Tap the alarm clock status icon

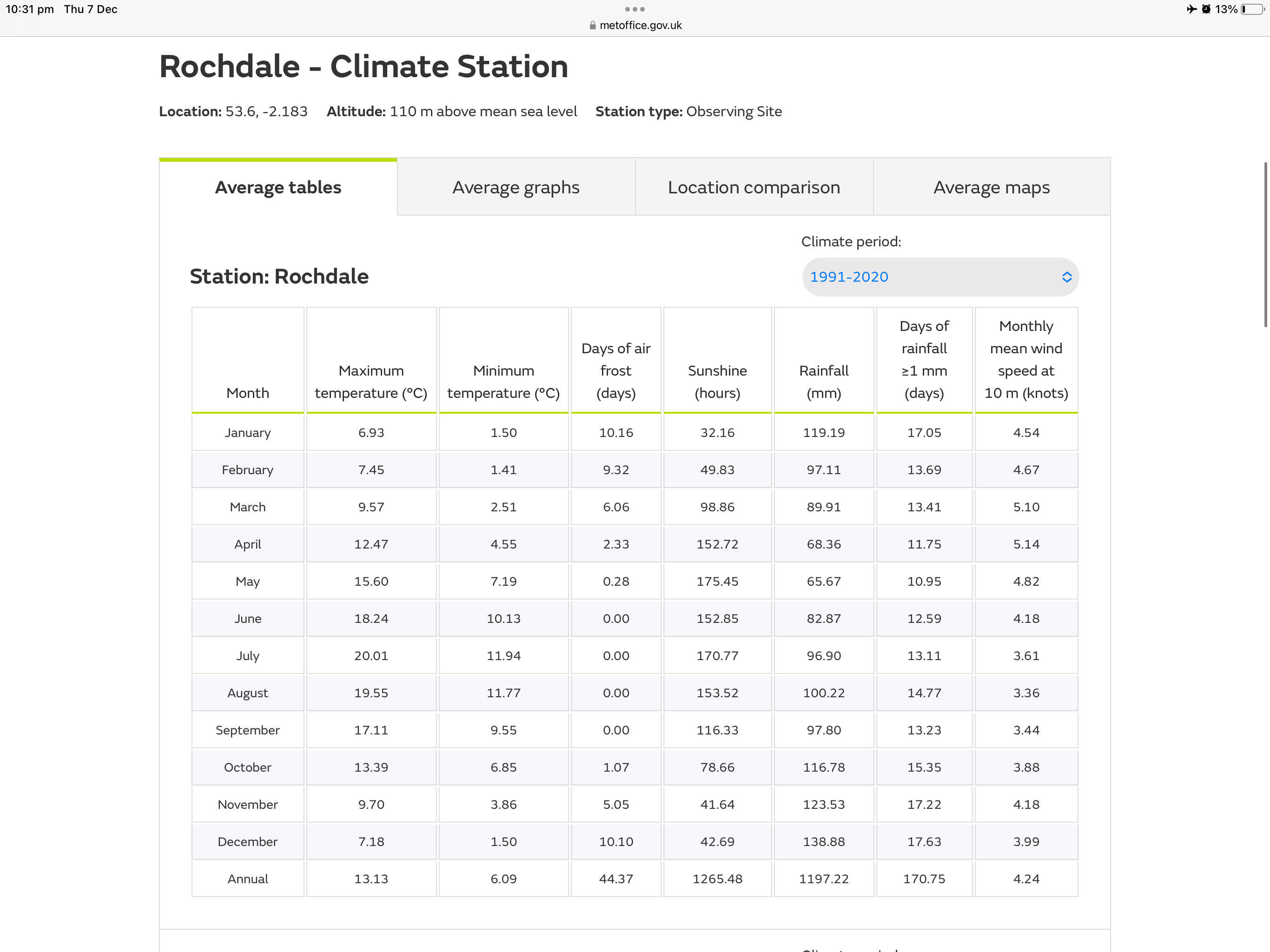[1206, 9]
